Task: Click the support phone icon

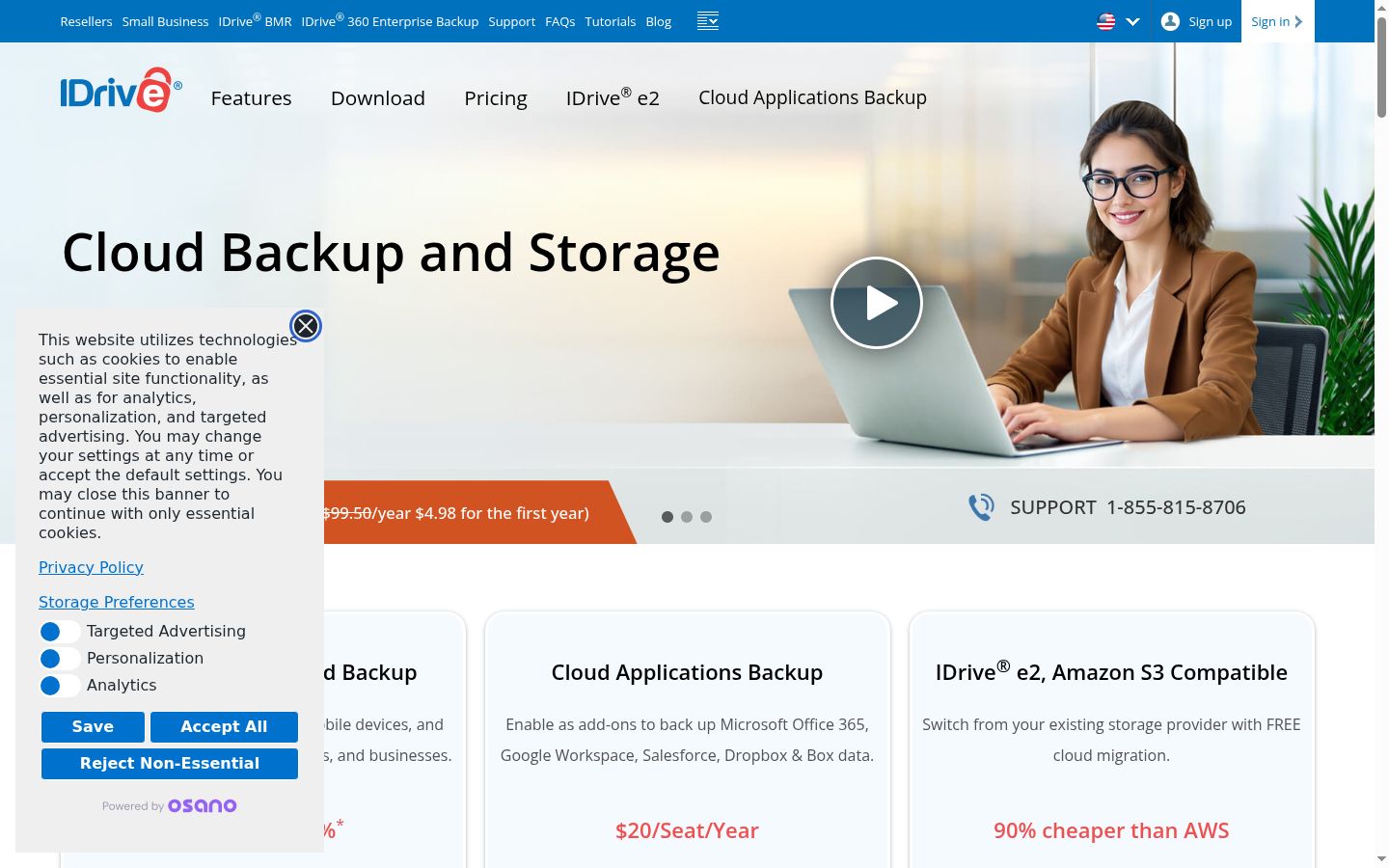Action: [981, 507]
